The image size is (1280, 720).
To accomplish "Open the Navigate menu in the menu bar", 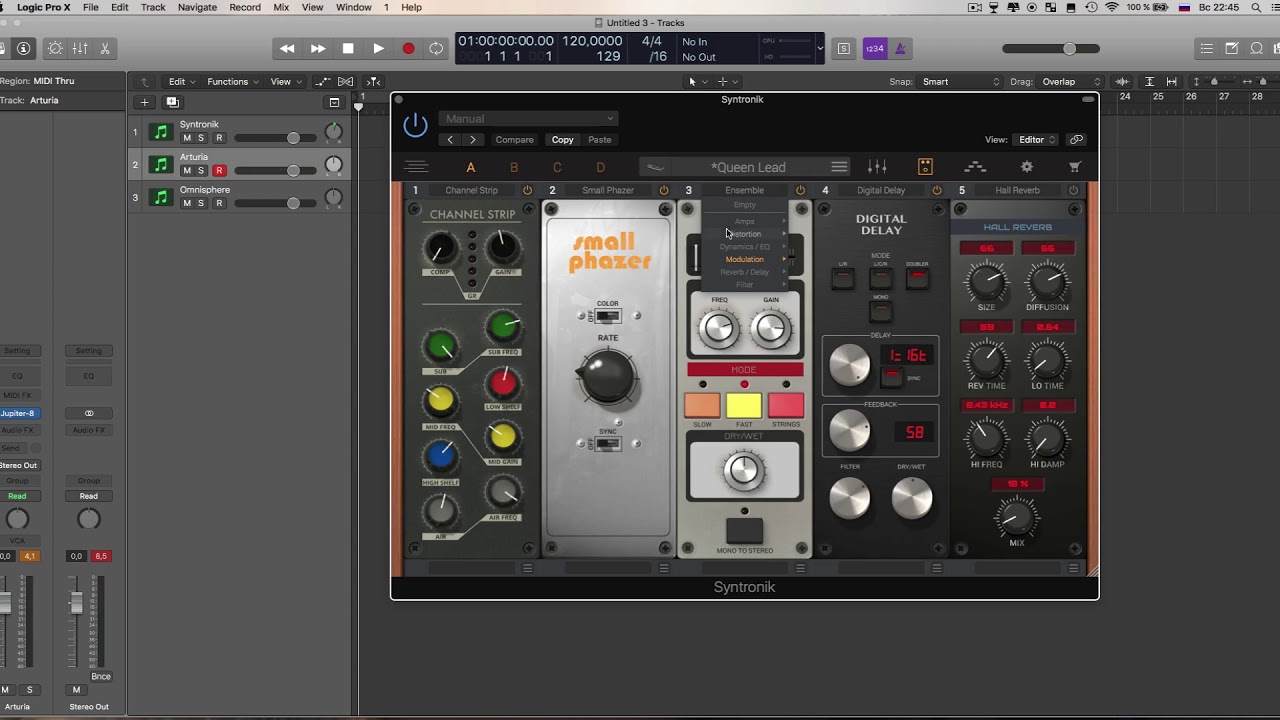I will tap(197, 7).
